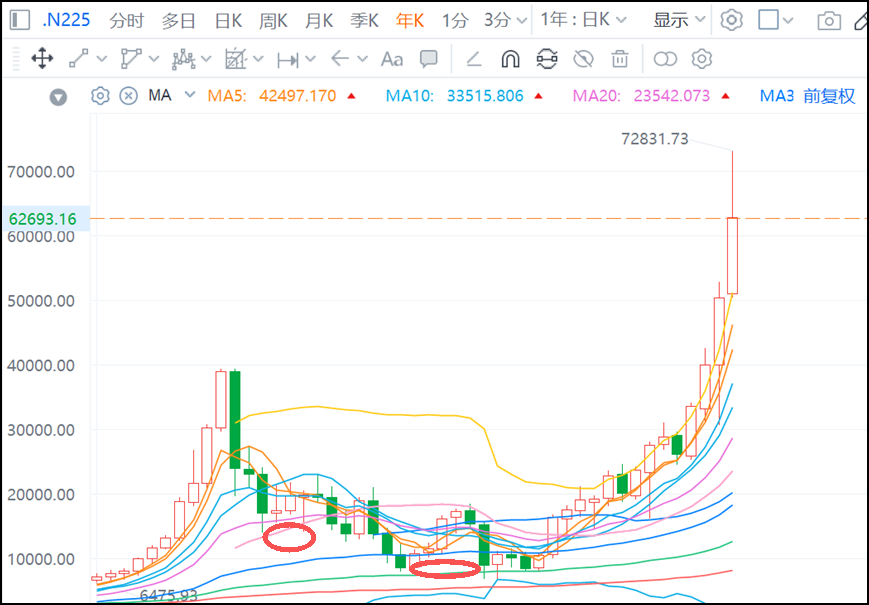The width and height of the screenshot is (869, 605).
Task: Hide all drawings with crossed-eye icon
Action: tap(583, 59)
